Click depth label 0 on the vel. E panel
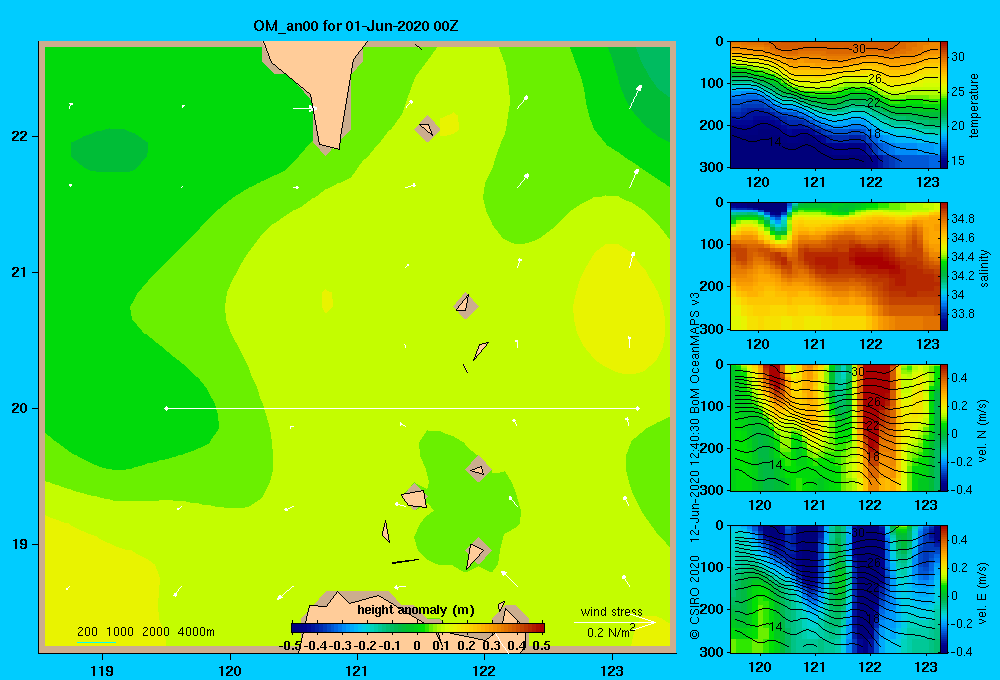This screenshot has height=680, width=1000. 720,526
